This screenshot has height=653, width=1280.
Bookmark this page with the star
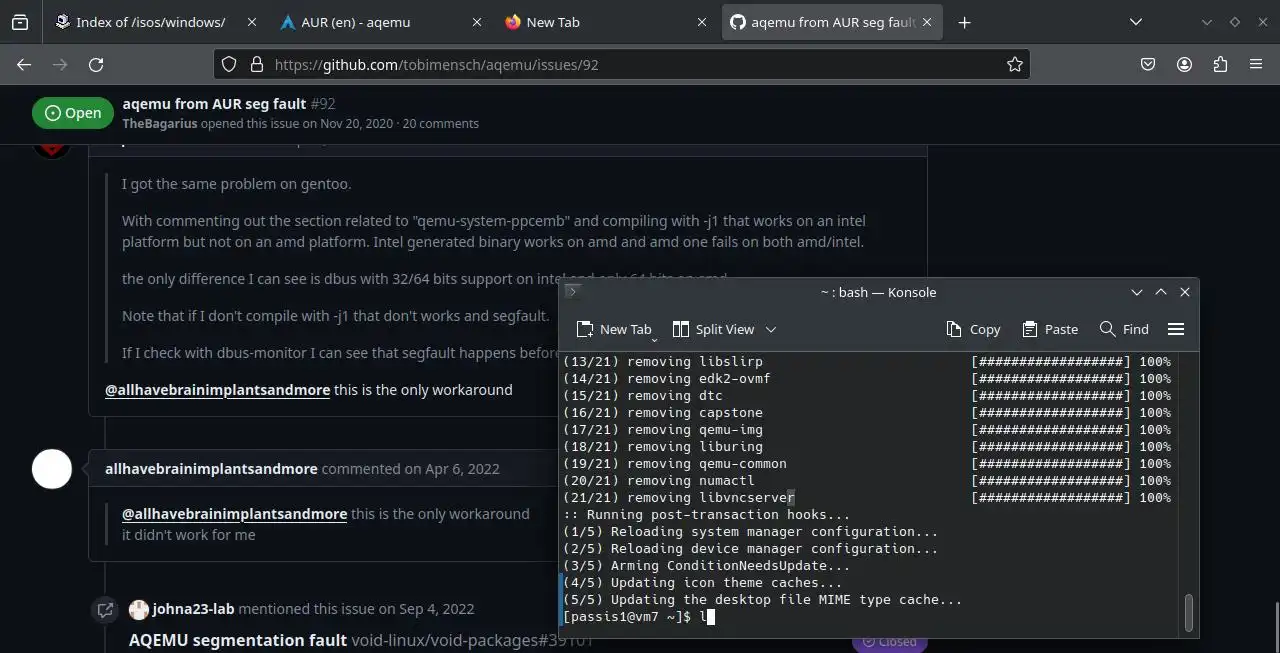pyautogui.click(x=1014, y=64)
